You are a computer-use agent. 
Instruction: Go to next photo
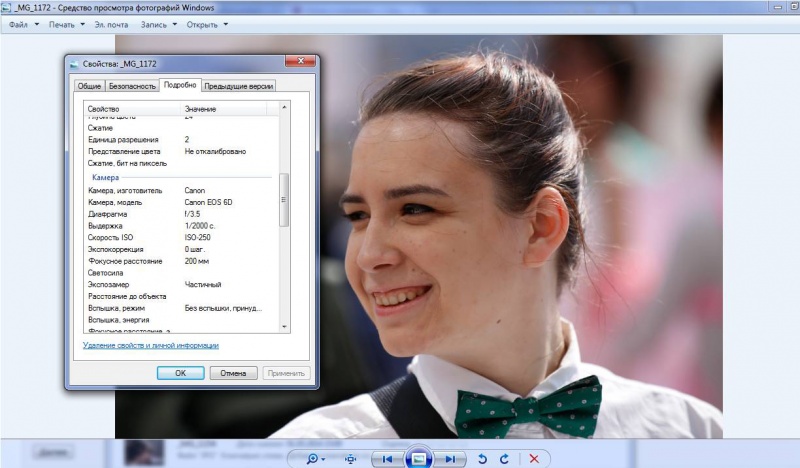tap(450, 459)
